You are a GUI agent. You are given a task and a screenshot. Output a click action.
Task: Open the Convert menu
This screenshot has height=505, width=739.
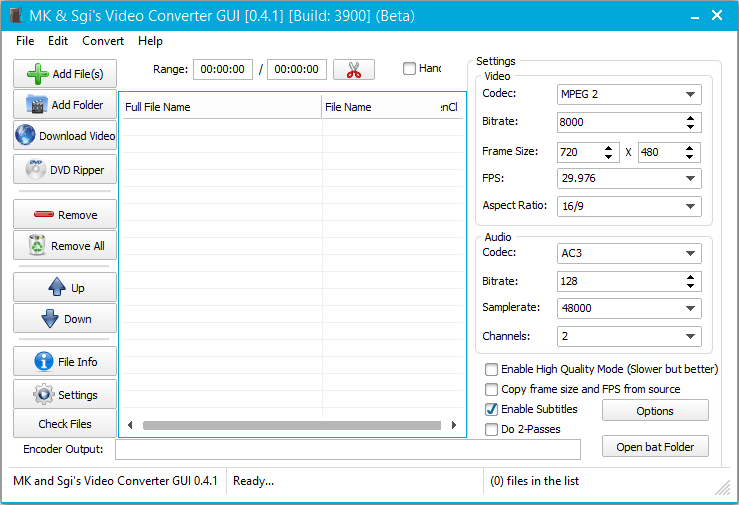[103, 41]
